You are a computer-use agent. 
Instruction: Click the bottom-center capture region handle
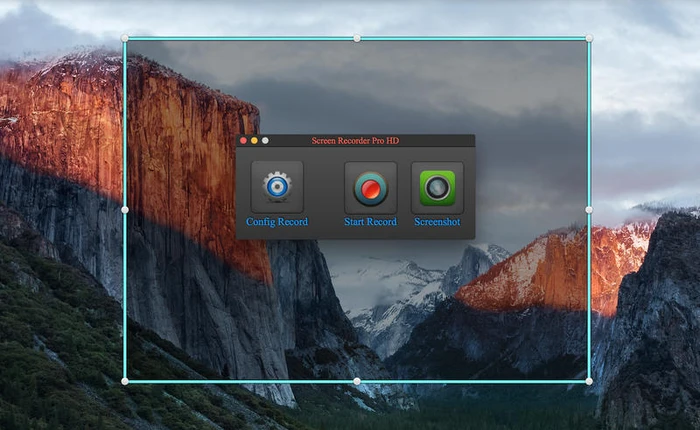(357, 381)
